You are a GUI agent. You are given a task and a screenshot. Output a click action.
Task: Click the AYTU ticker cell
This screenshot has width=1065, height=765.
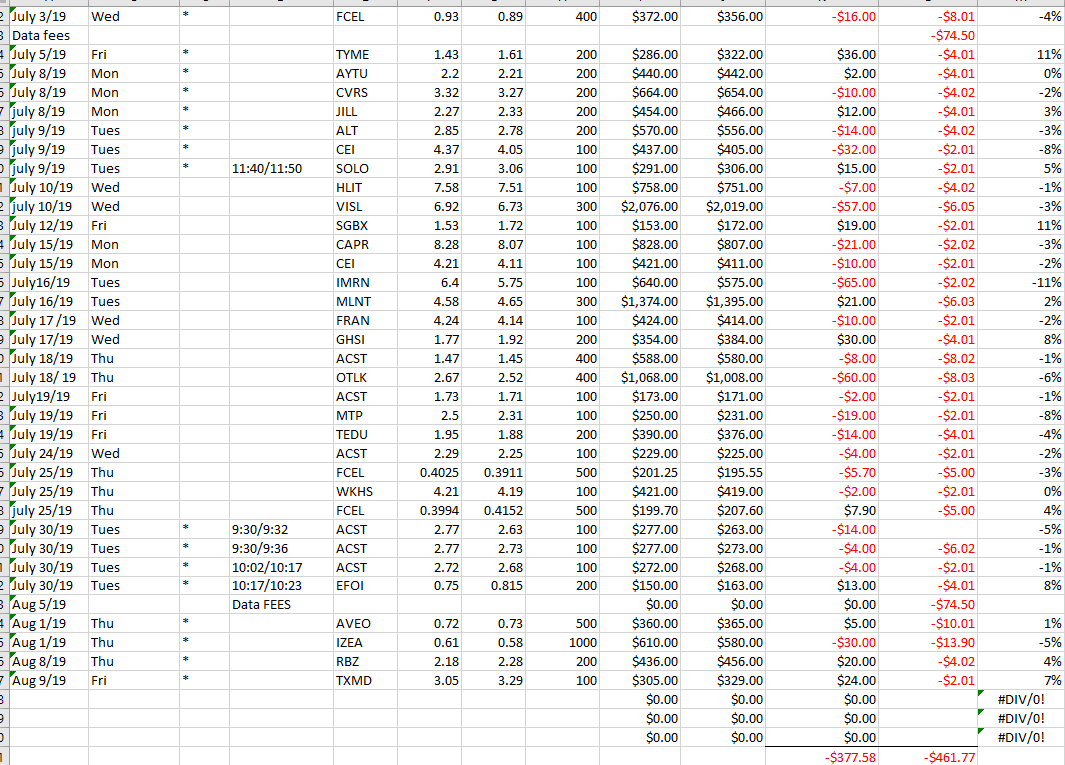point(365,73)
